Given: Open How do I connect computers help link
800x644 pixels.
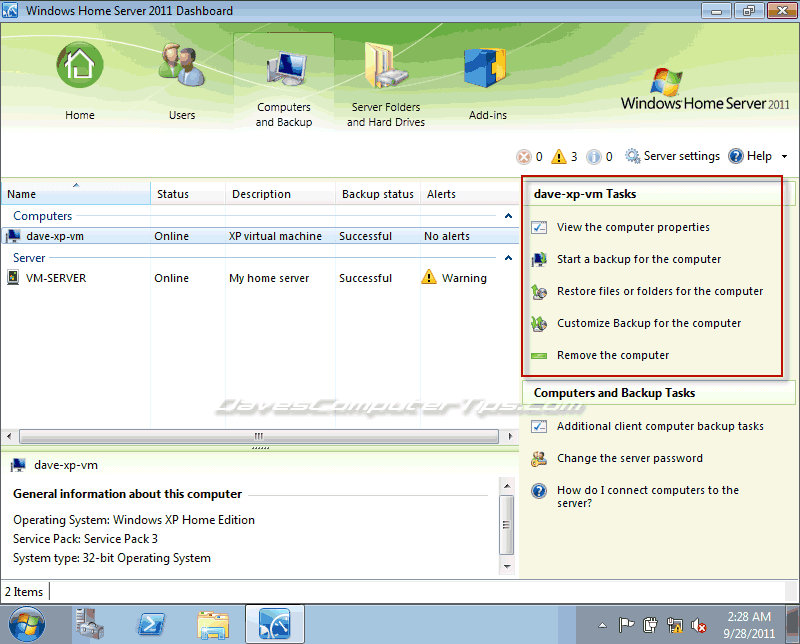Looking at the screenshot, I should 647,497.
